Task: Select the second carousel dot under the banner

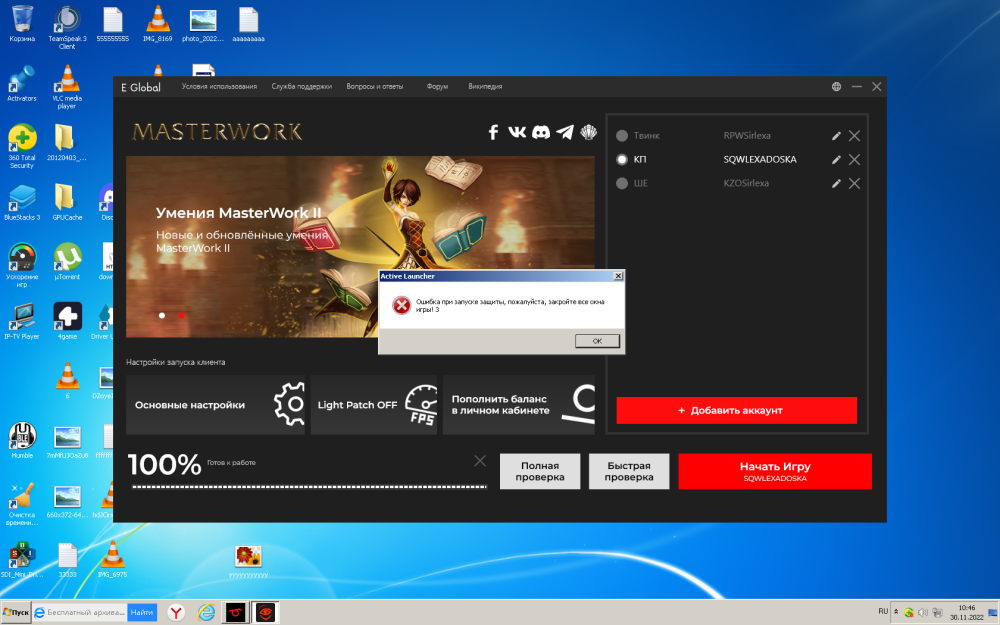Action: pyautogui.click(x=181, y=315)
